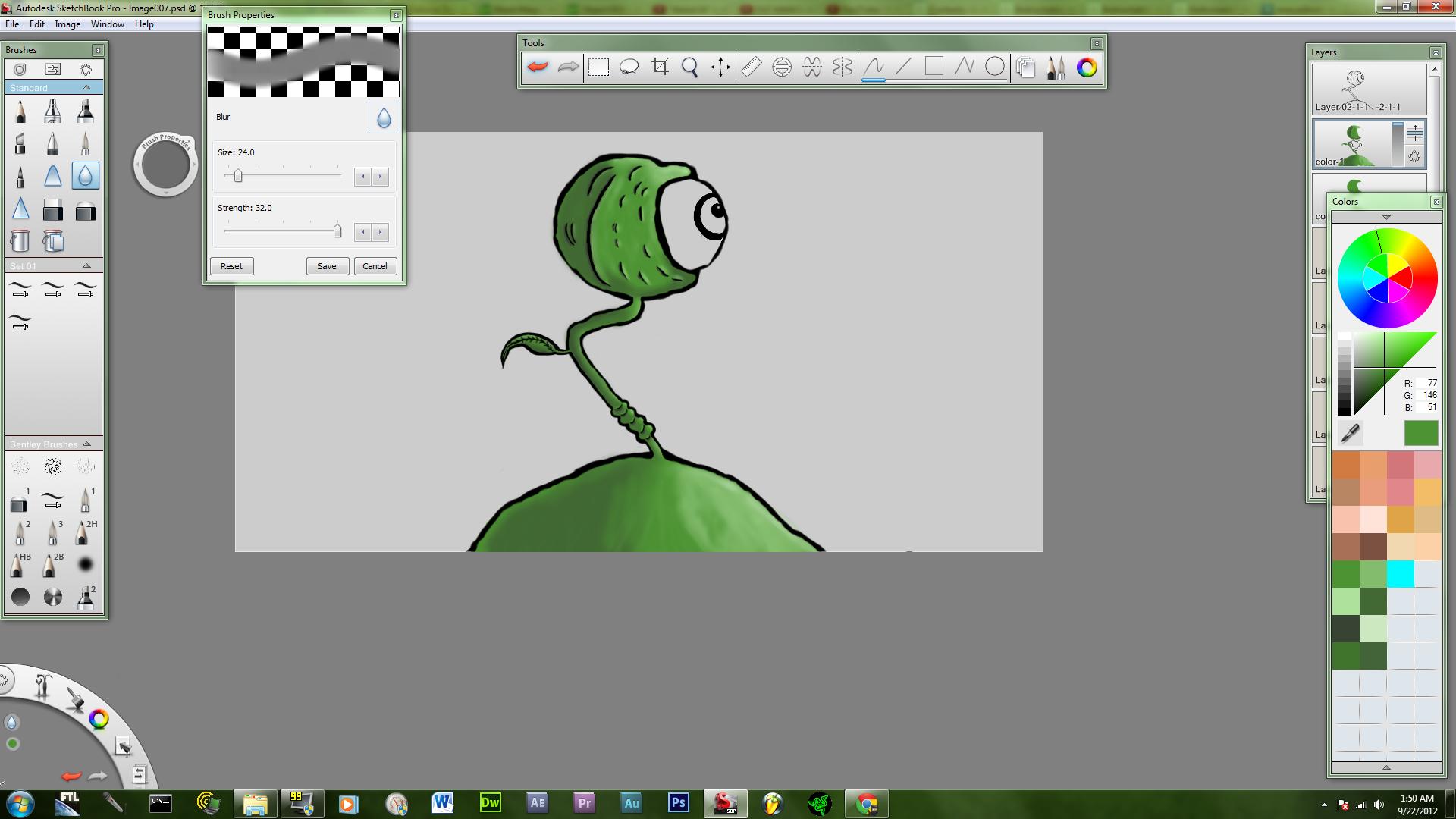The image size is (1456, 819).
Task: Select the Lasso selection tool
Action: click(629, 67)
